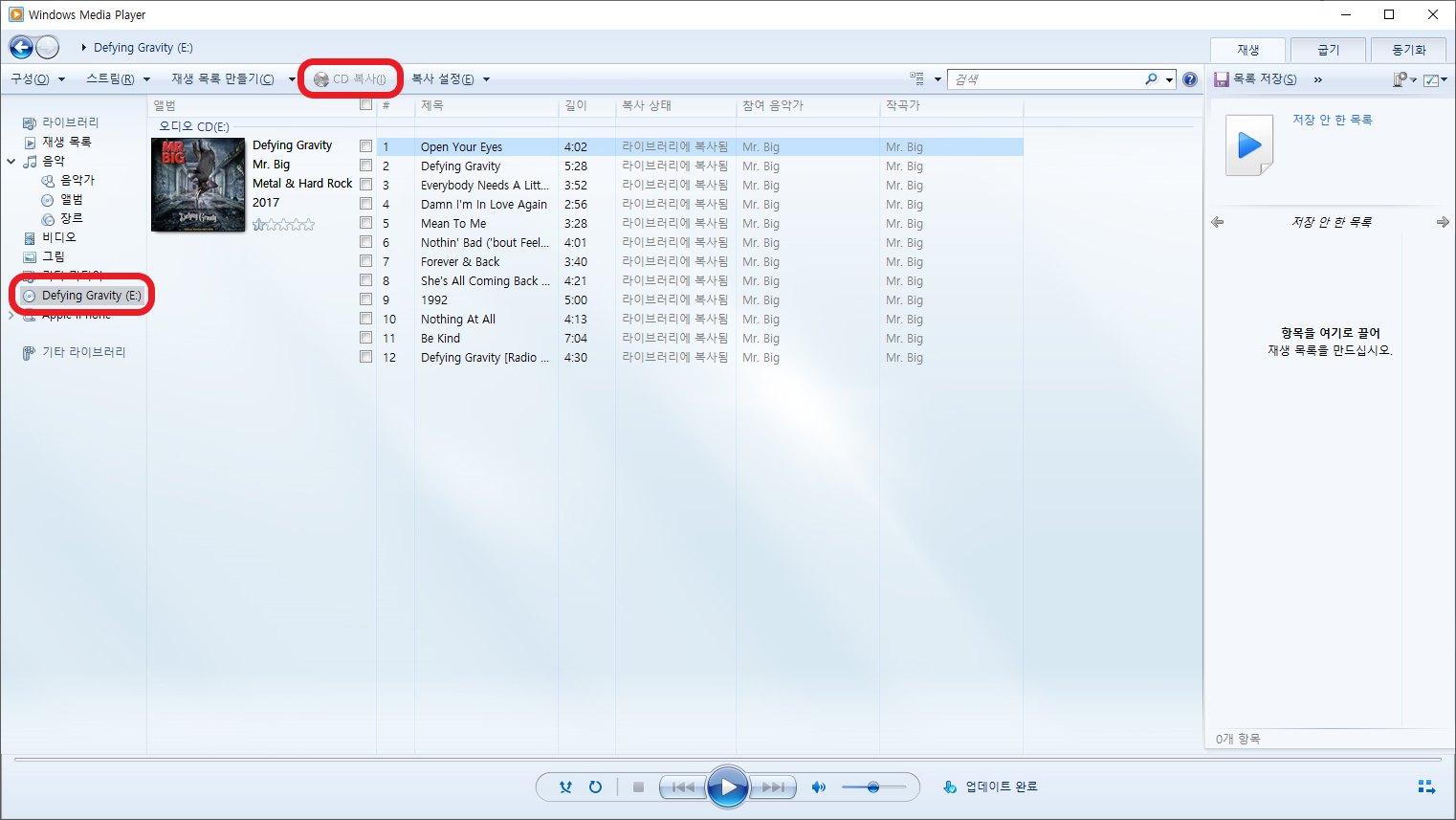The height and width of the screenshot is (820, 1456).
Task: Toggle the select-all checkbox in header
Action: click(365, 104)
